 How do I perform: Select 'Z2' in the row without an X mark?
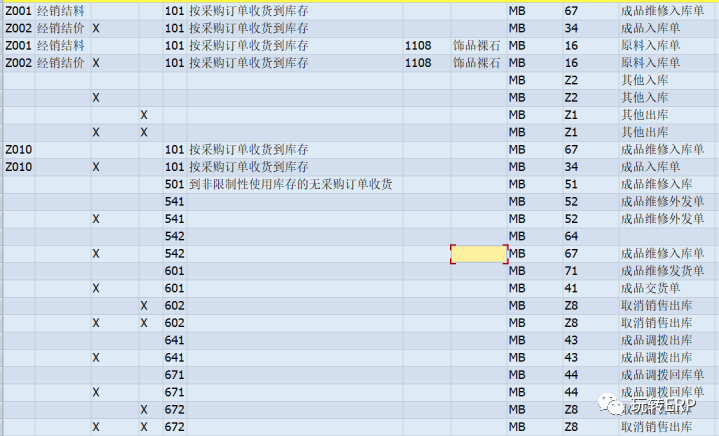[x=571, y=80]
